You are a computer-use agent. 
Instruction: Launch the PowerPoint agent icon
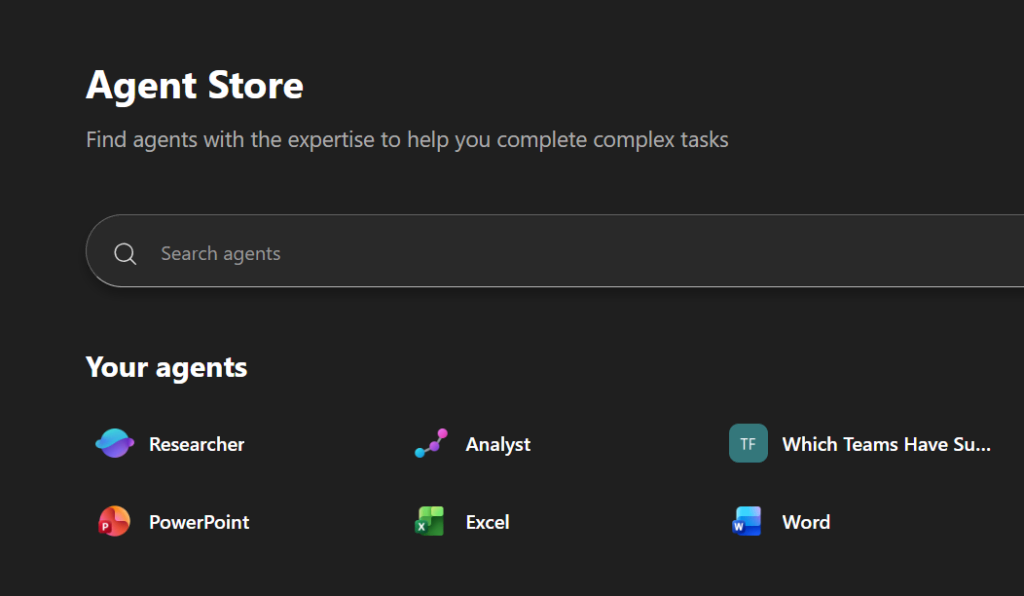point(114,521)
